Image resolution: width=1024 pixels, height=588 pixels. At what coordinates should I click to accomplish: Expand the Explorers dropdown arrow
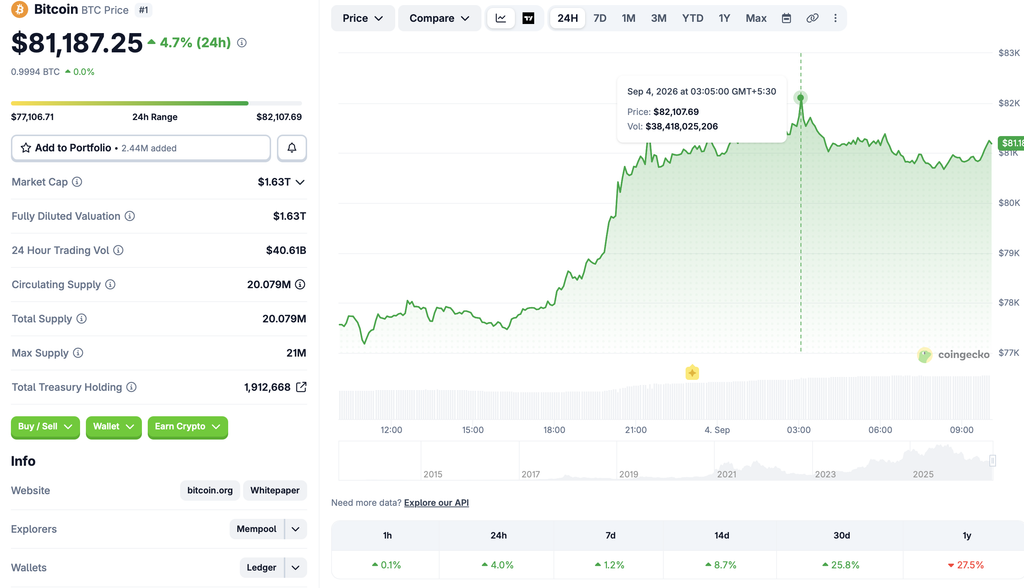coord(296,529)
